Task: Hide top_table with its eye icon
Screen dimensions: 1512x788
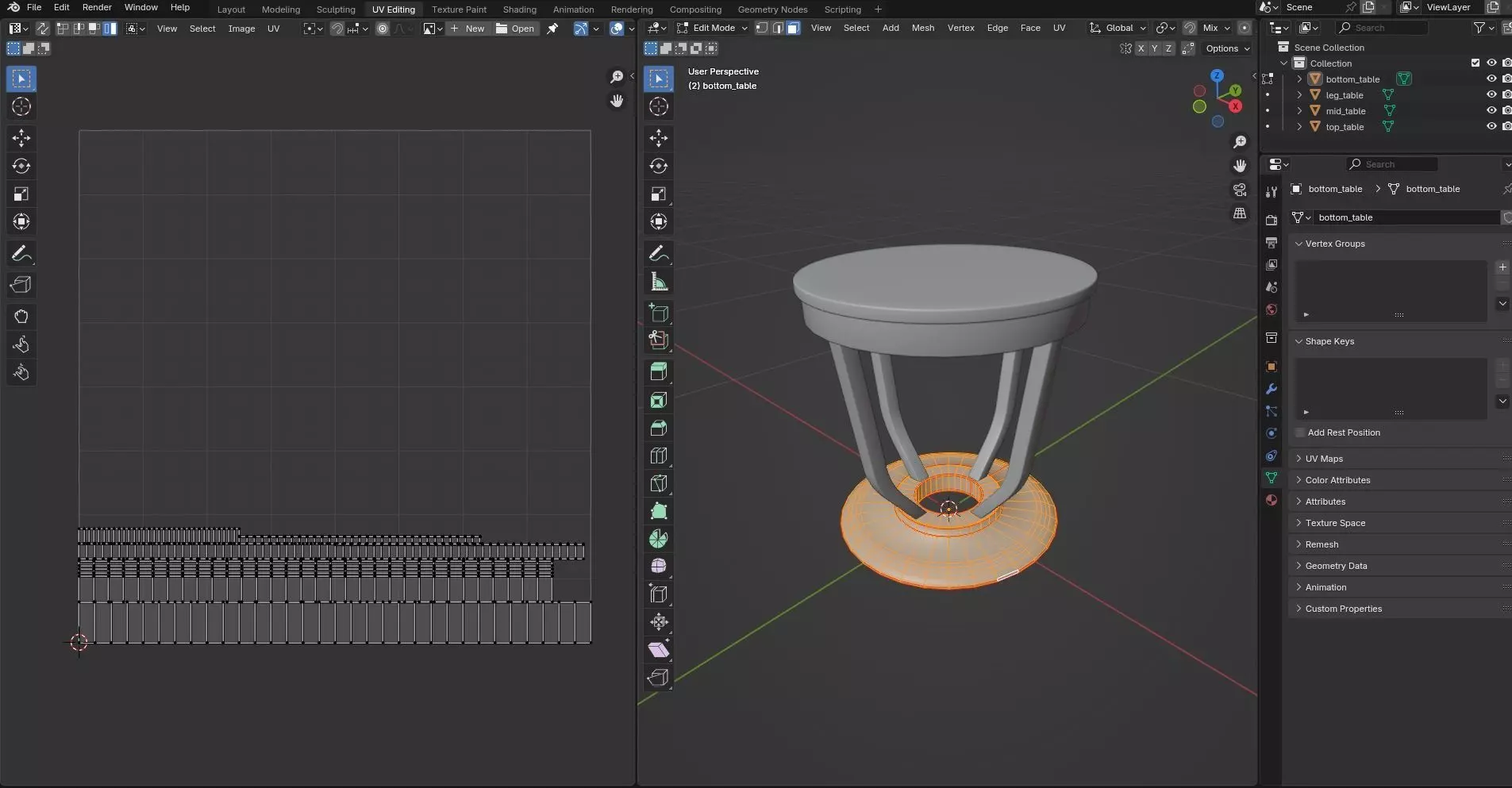Action: tap(1491, 126)
